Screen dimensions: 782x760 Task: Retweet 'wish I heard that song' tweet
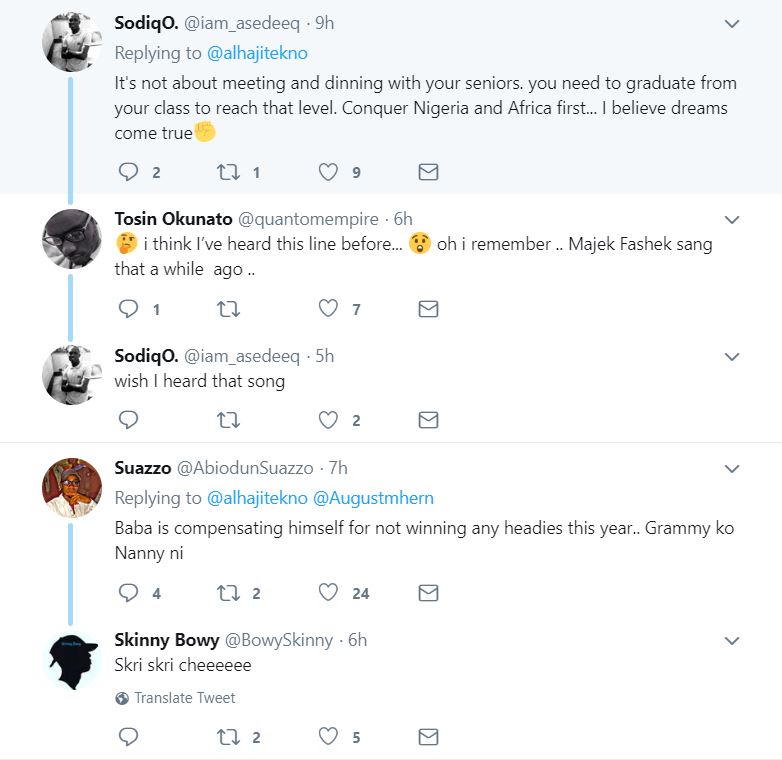[228, 420]
